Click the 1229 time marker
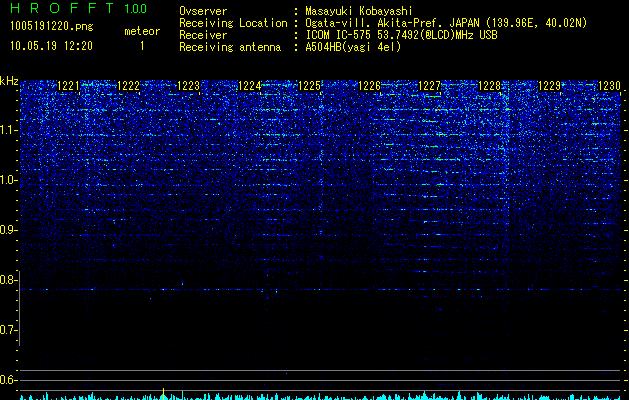Image resolution: width=629 pixels, height=400 pixels. (549, 85)
